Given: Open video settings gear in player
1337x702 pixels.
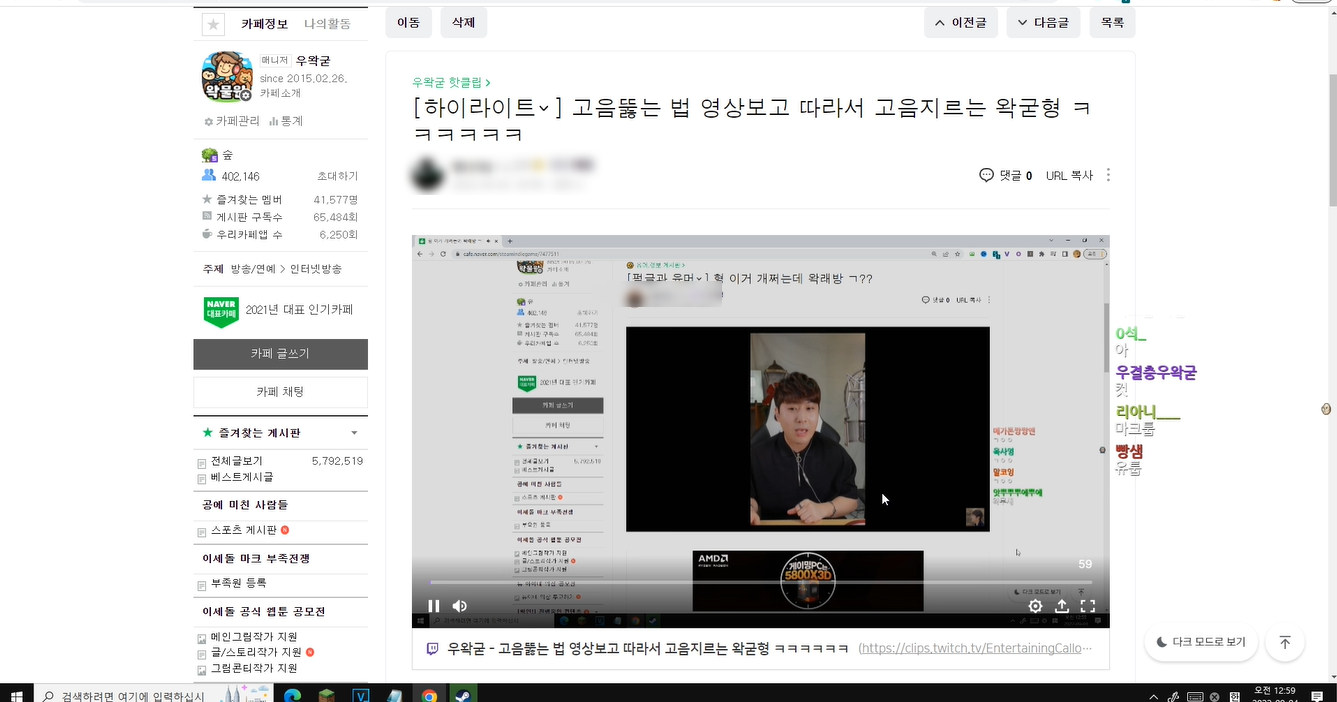Looking at the screenshot, I should [x=1035, y=606].
